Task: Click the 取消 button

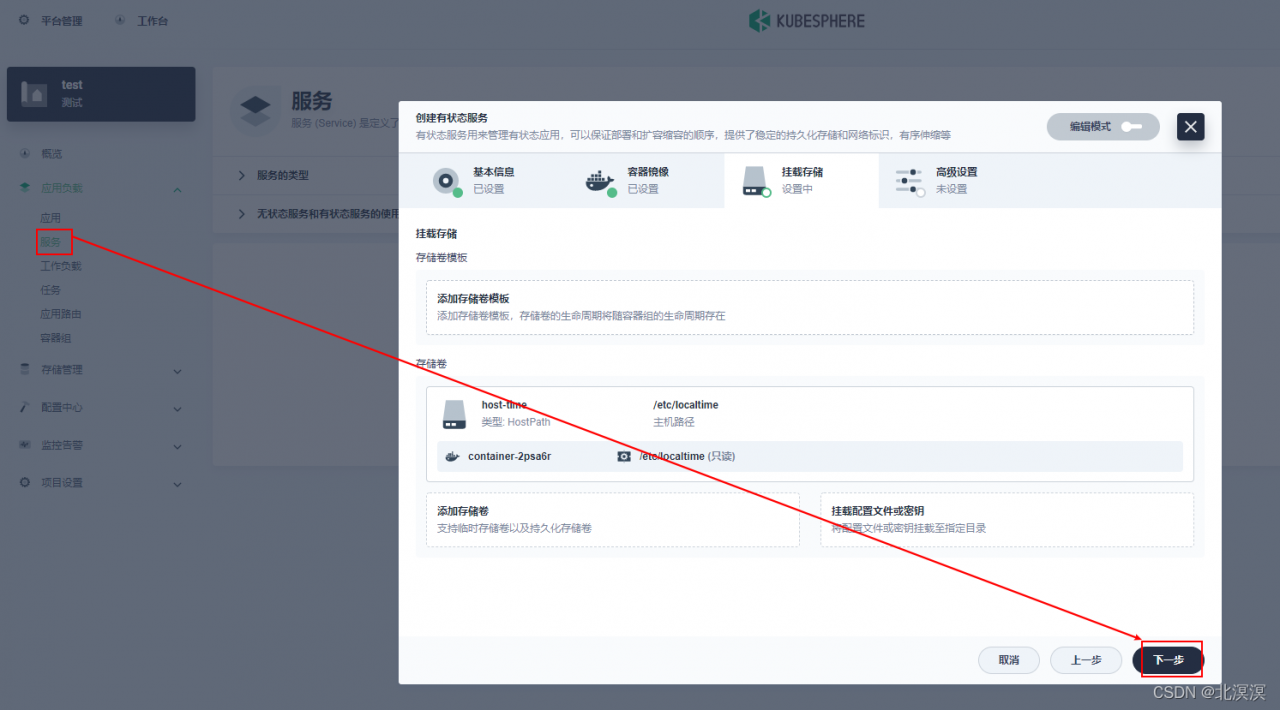Action: pyautogui.click(x=1009, y=660)
